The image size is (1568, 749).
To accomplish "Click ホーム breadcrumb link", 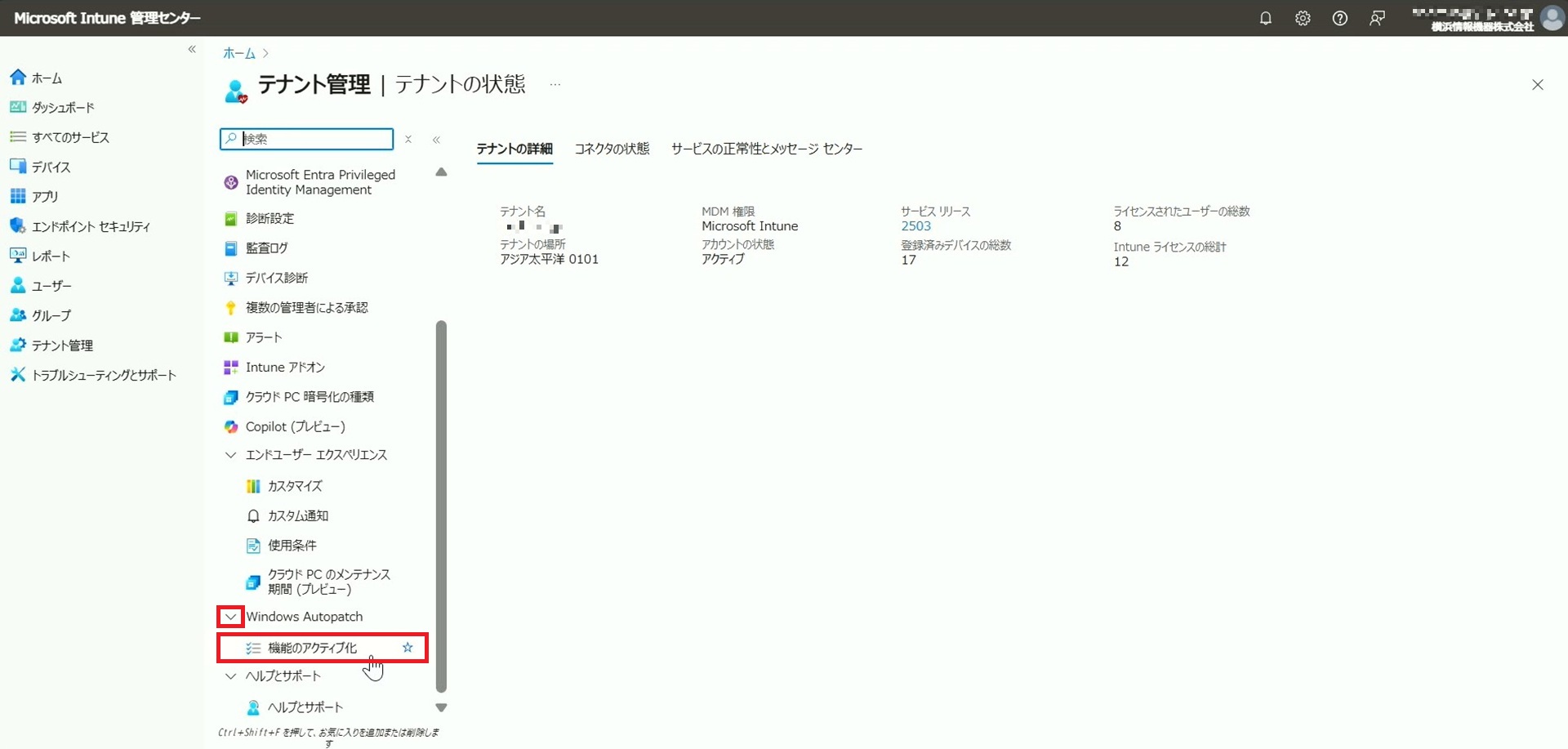I will (239, 53).
